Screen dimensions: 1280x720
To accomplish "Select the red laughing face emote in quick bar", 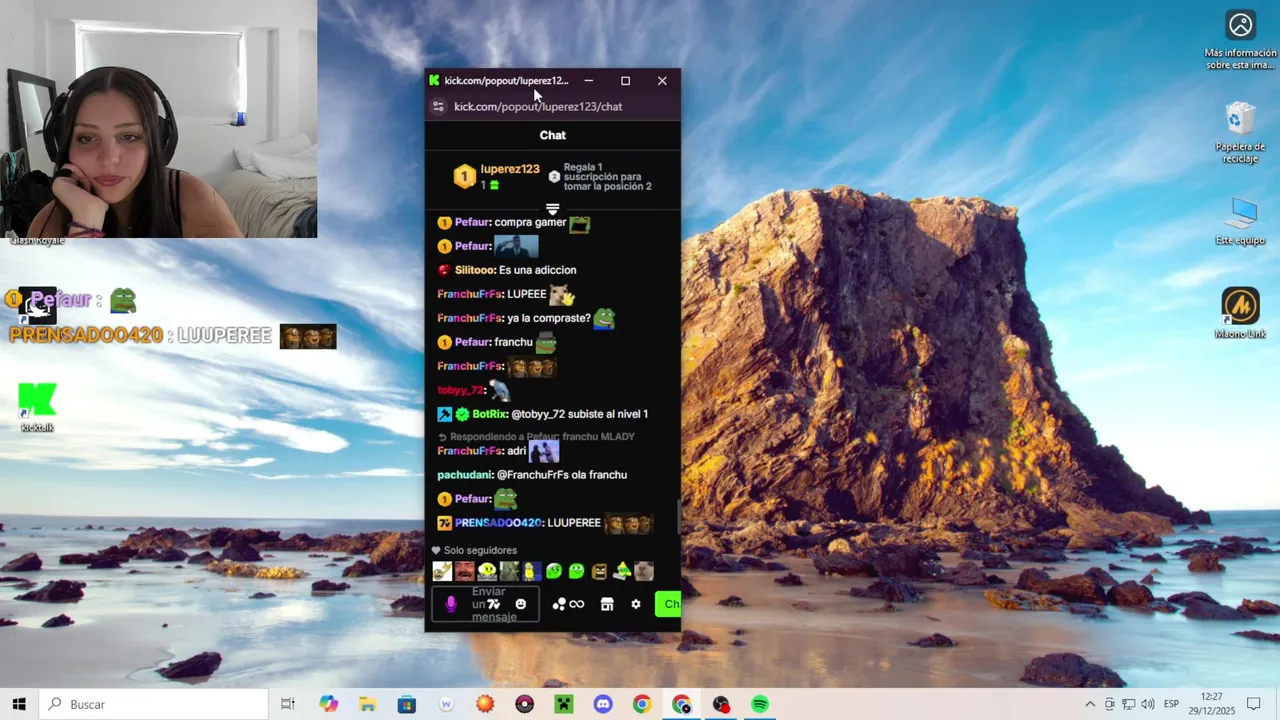I will tap(464, 571).
